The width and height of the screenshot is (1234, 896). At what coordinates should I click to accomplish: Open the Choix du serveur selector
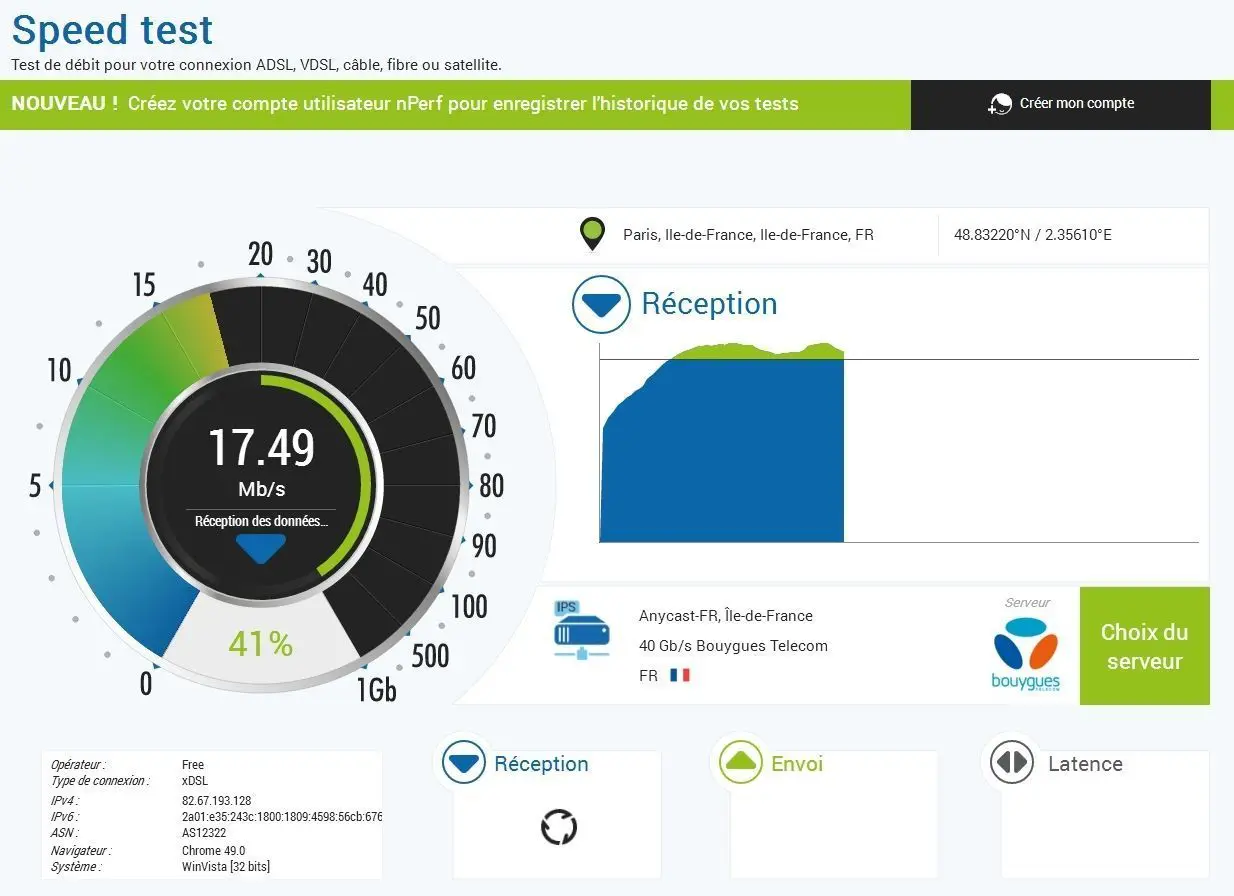coord(1144,646)
